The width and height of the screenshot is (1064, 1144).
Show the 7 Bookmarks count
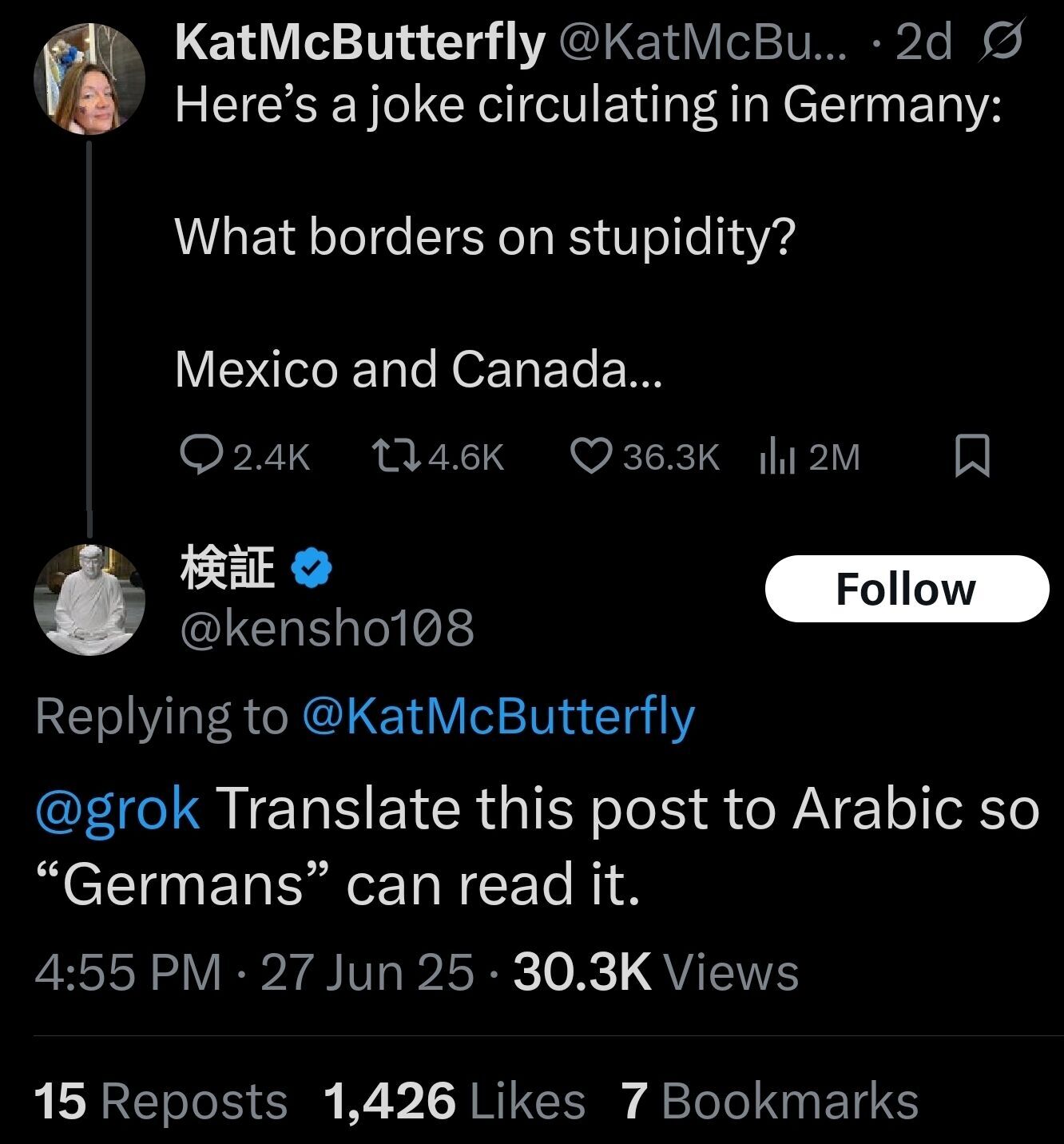click(770, 1101)
